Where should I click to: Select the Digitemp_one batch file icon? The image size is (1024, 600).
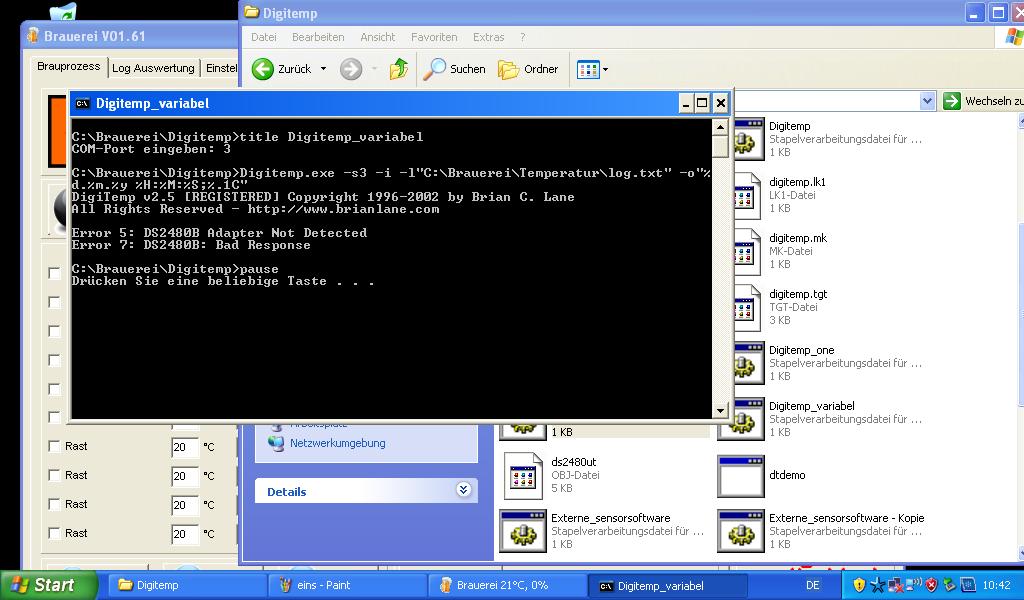pos(744,363)
